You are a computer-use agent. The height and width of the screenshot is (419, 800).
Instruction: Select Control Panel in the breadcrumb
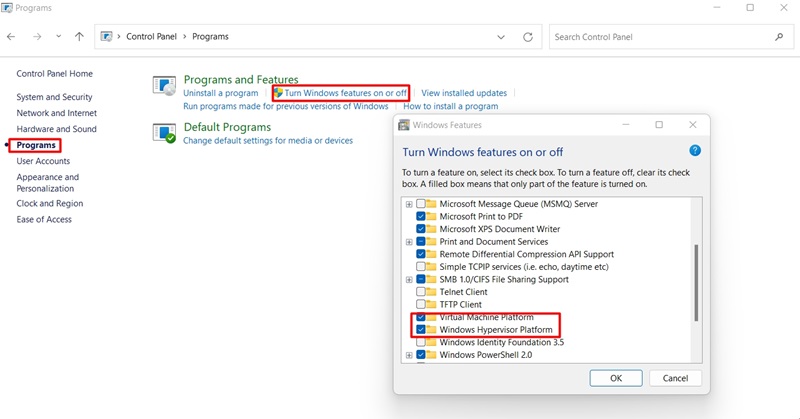coord(152,37)
